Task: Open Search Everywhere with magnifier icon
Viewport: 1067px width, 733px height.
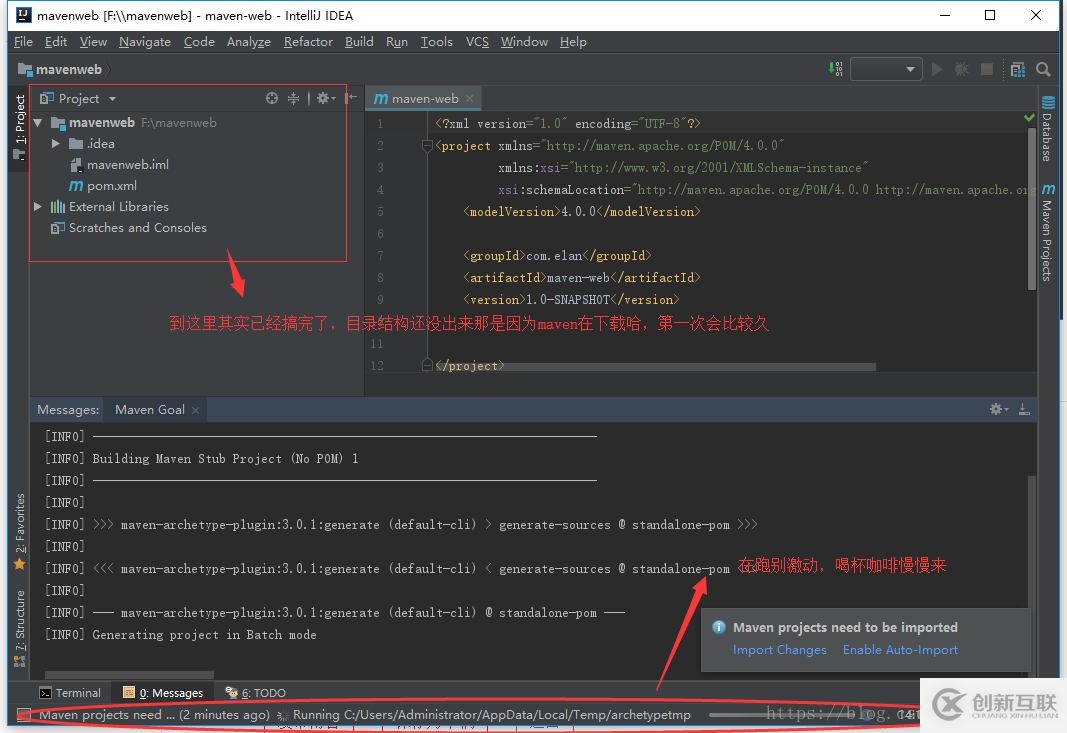Action: coord(1044,69)
